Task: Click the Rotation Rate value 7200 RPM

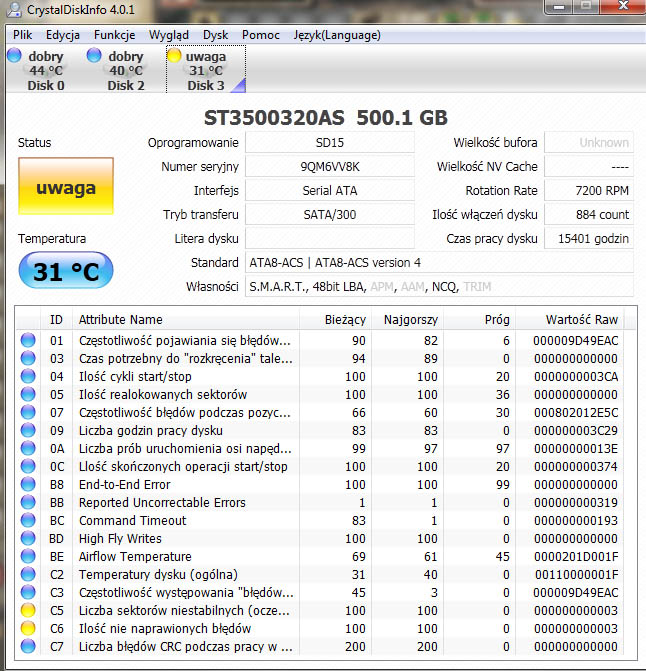Action: point(589,190)
